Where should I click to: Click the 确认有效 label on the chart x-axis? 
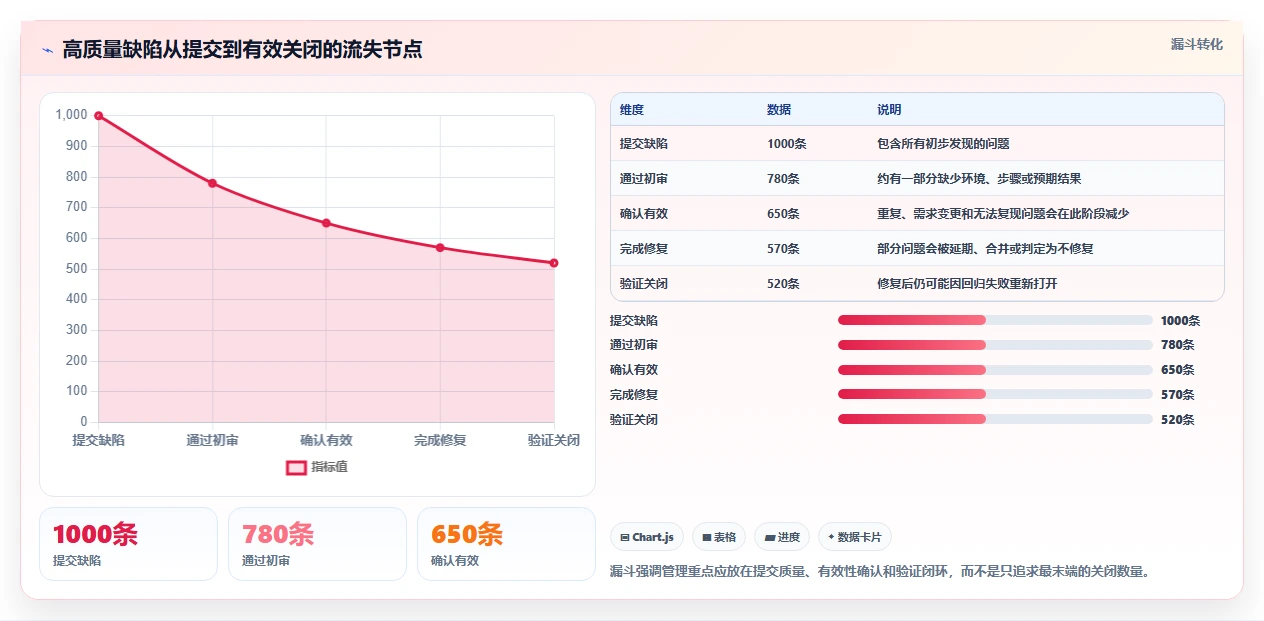tap(326, 440)
